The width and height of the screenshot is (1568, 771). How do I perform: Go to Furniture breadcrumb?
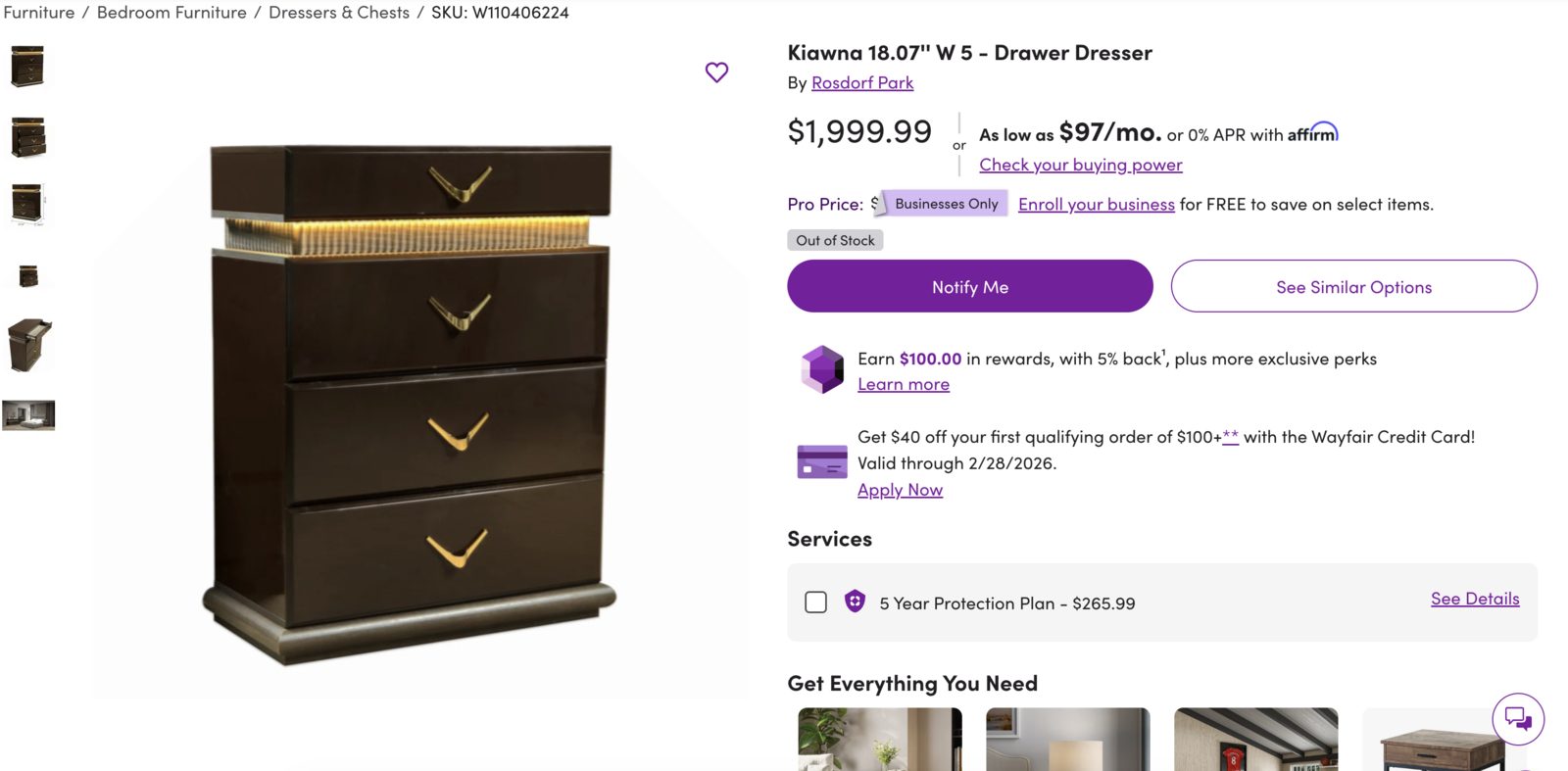click(39, 13)
